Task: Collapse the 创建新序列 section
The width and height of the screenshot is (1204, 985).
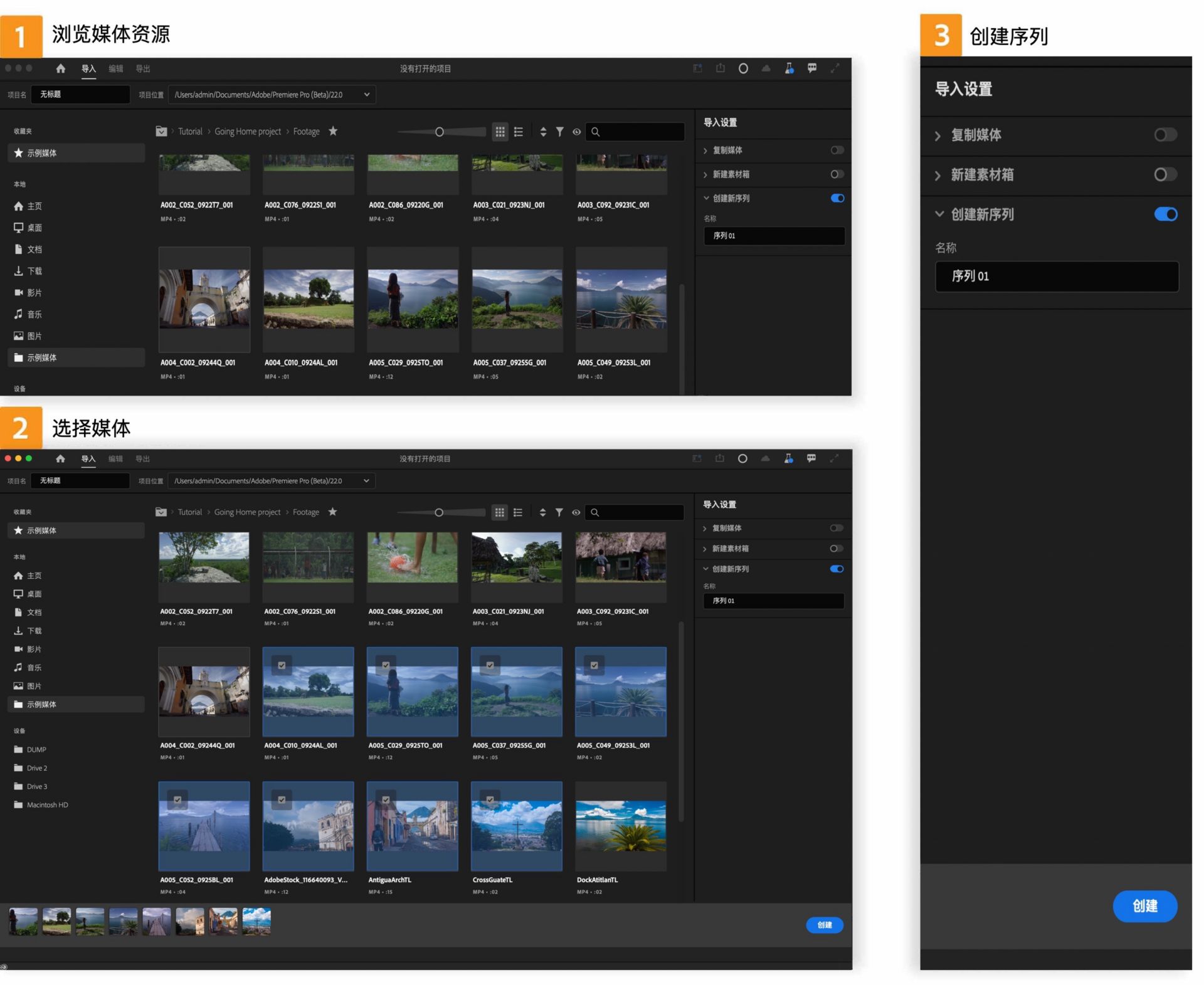Action: (x=939, y=214)
